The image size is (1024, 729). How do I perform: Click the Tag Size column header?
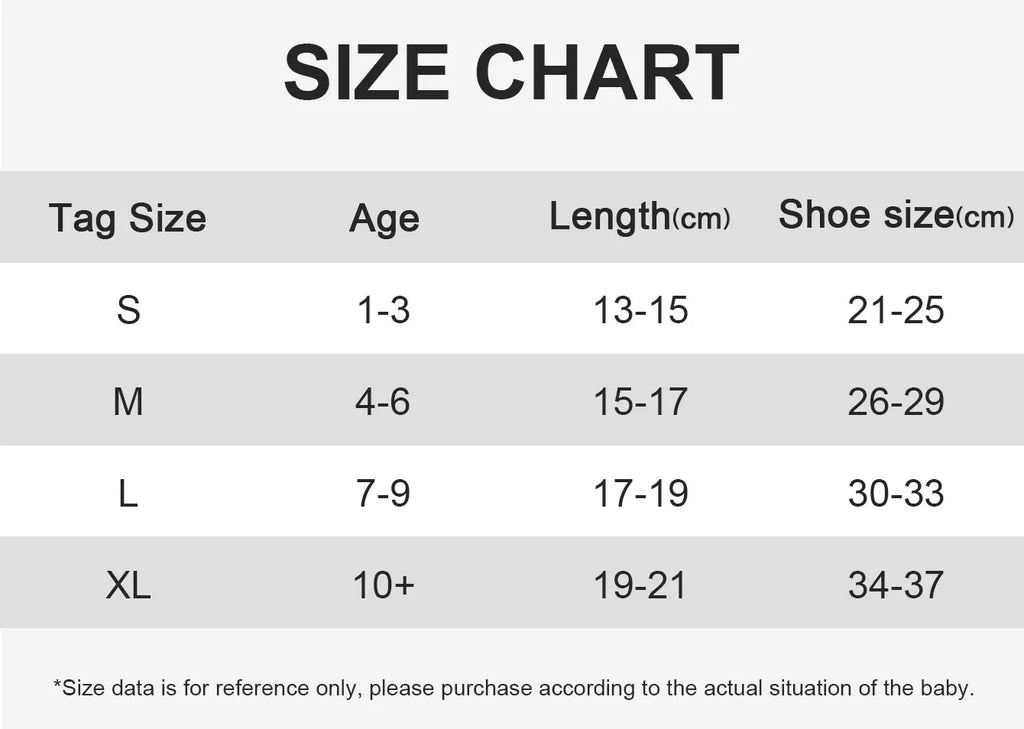click(x=128, y=217)
